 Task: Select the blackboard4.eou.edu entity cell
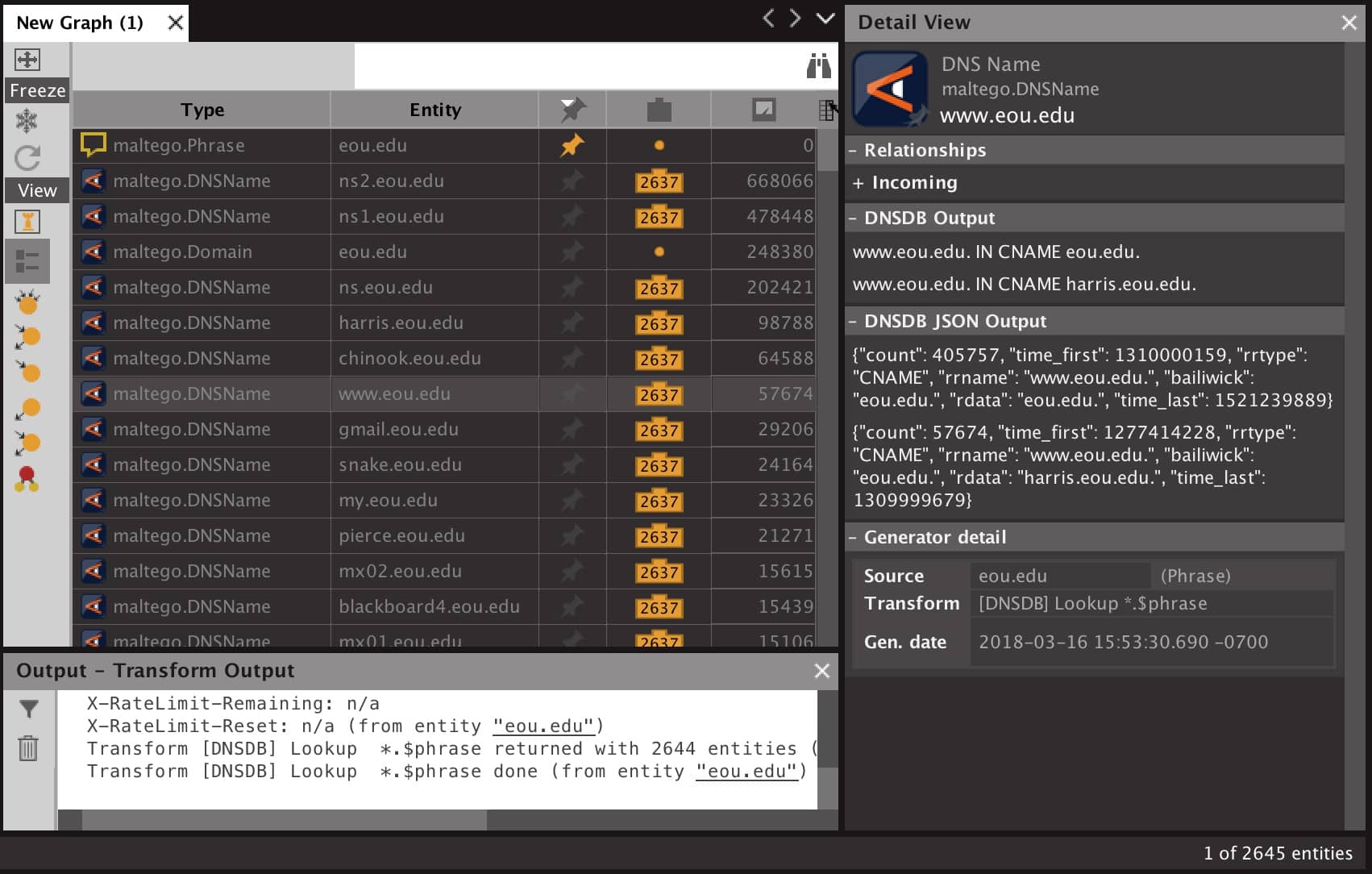click(x=434, y=606)
